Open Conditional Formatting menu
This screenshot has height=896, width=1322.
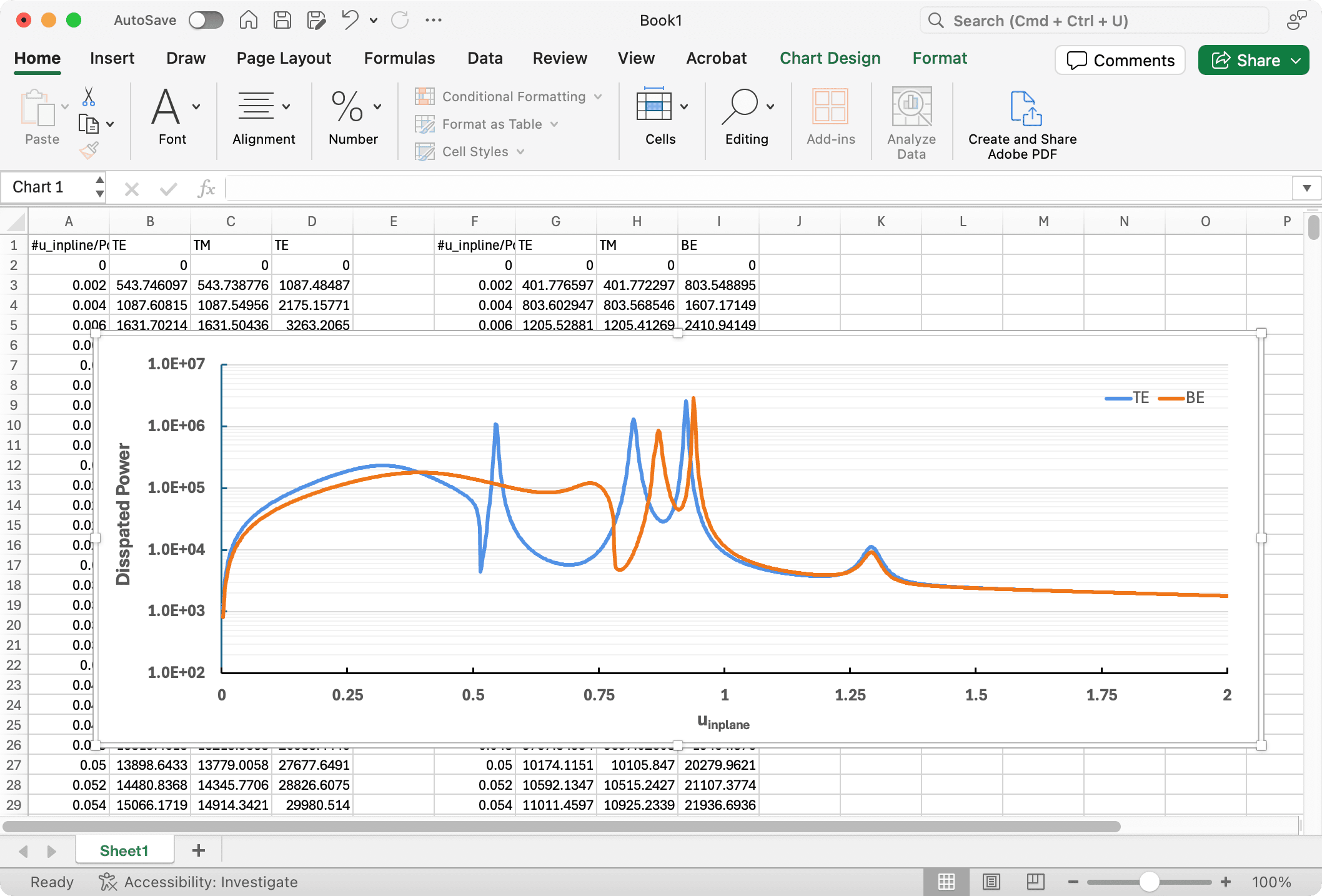509,97
